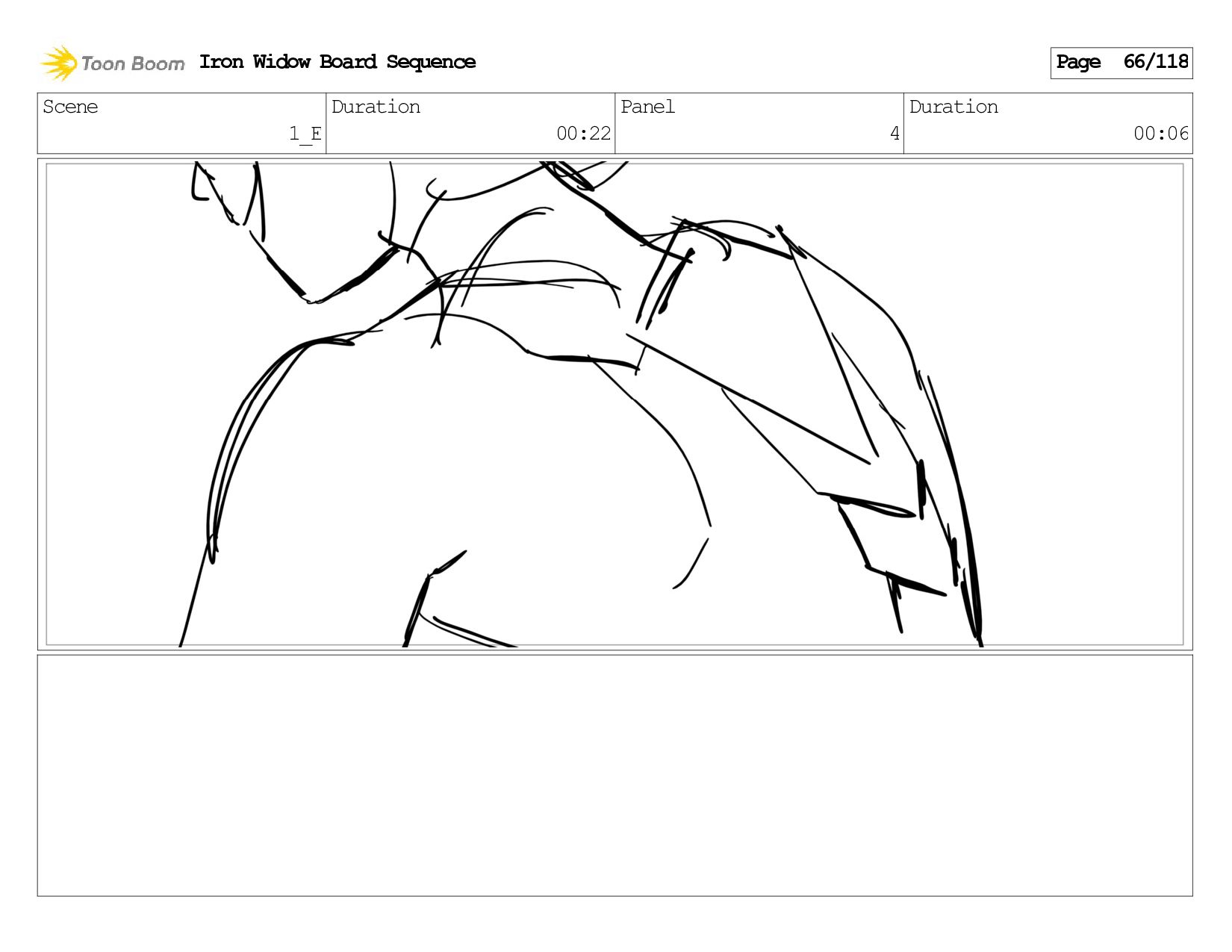The image size is (1232, 952).
Task: Select the scene value 1_E
Action: 305,134
